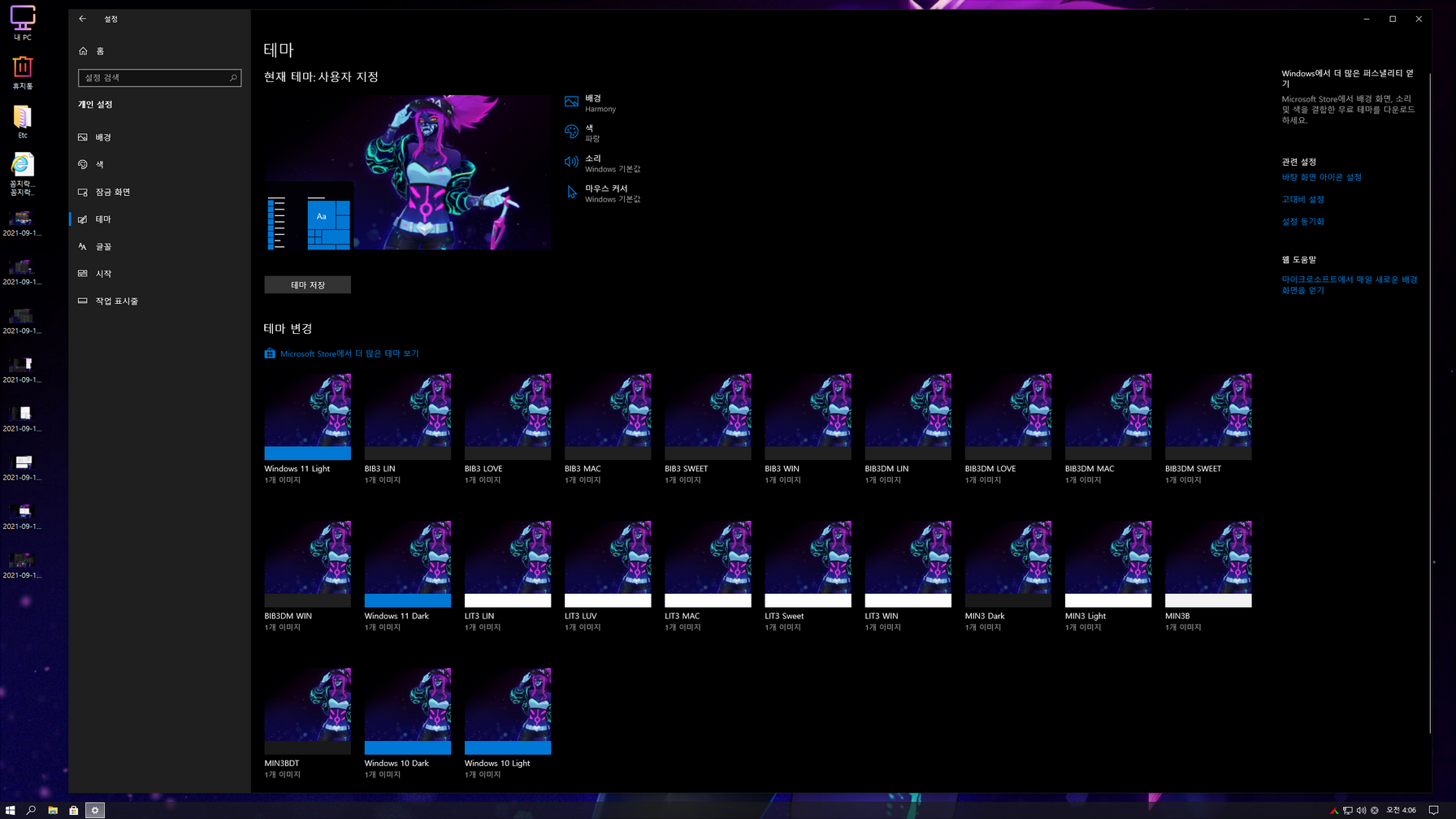Focus the settings search field
The width and height of the screenshot is (1456, 819).
(x=159, y=78)
